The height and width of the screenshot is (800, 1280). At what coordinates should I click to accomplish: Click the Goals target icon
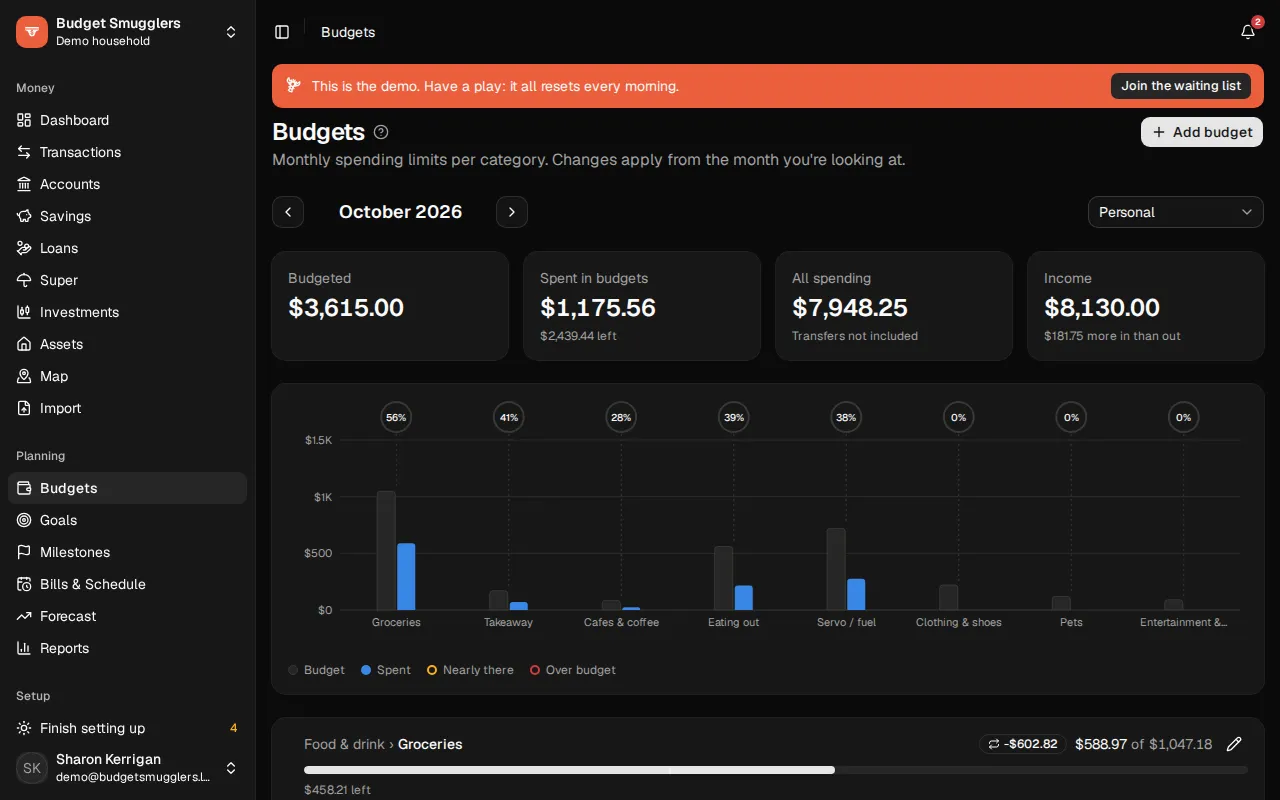[x=24, y=520]
